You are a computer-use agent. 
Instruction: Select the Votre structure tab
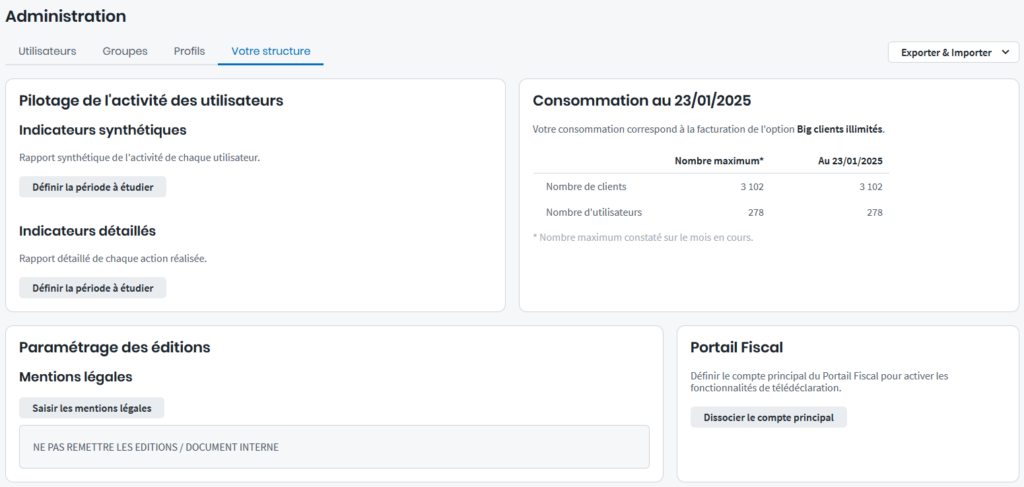point(270,51)
